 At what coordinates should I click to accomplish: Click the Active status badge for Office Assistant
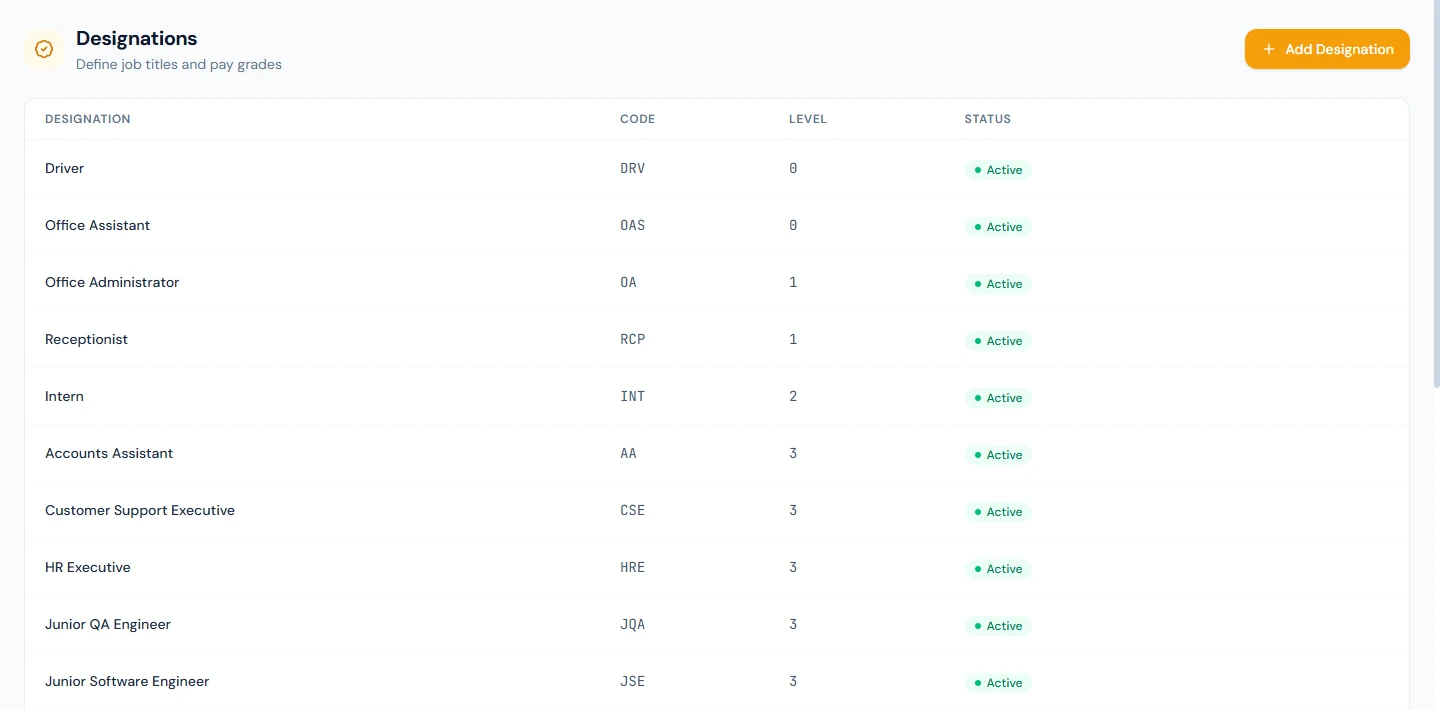click(x=998, y=227)
